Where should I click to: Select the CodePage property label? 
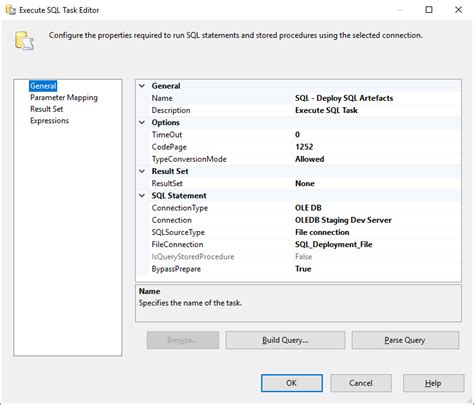click(169, 147)
